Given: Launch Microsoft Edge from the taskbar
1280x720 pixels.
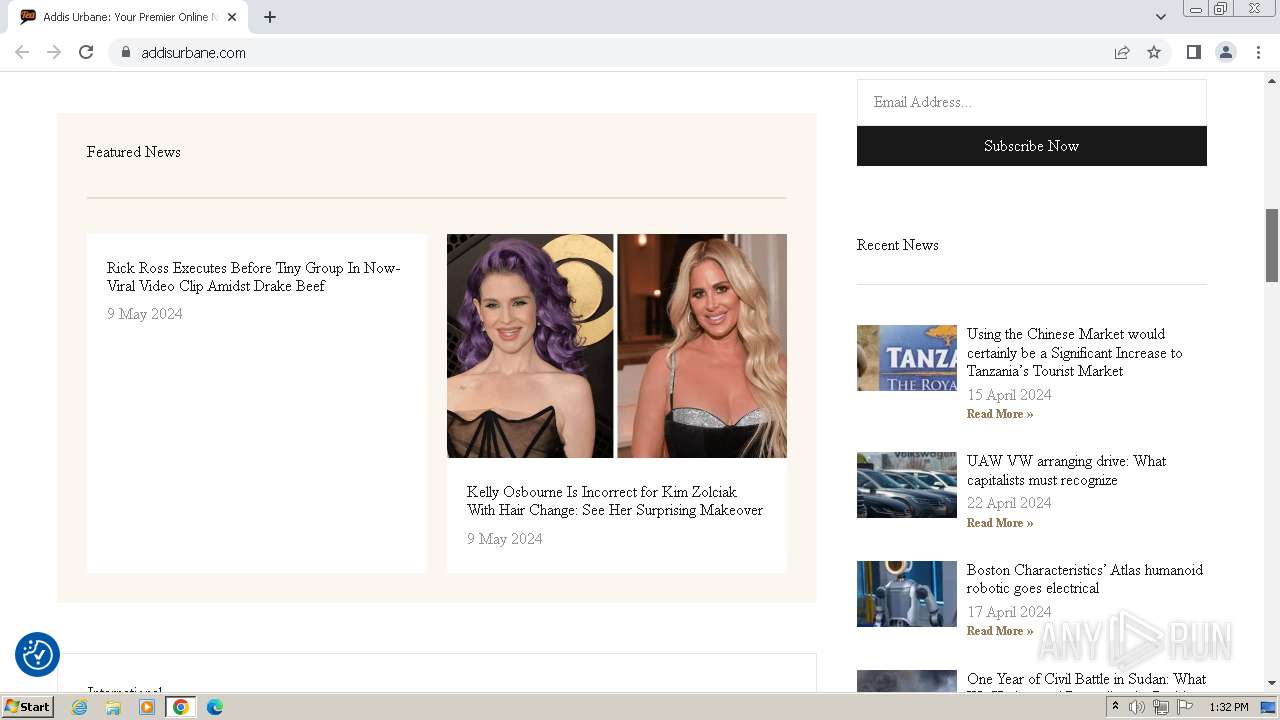Looking at the screenshot, I should (x=215, y=707).
